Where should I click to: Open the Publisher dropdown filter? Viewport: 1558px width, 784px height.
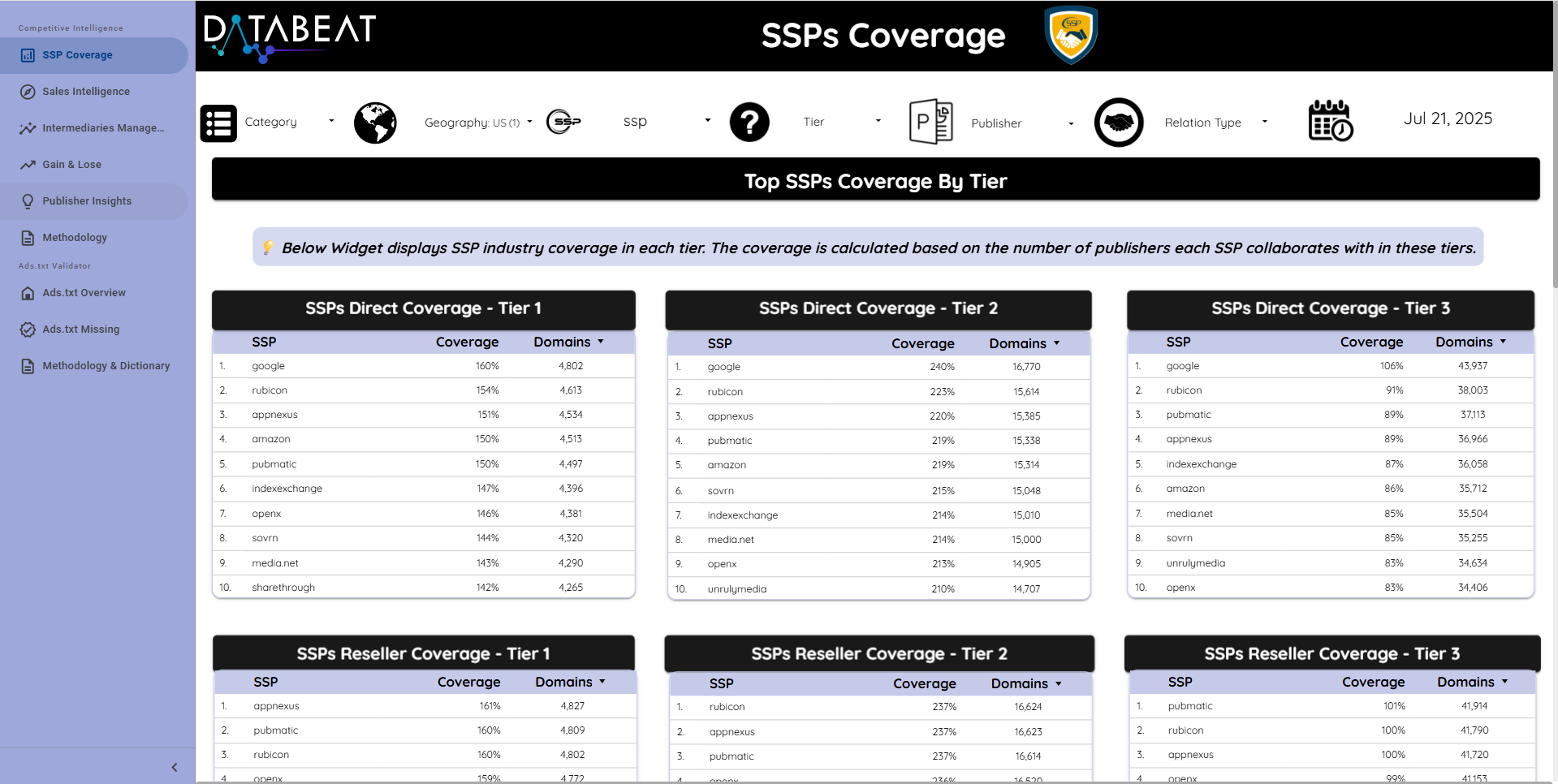pos(1022,123)
